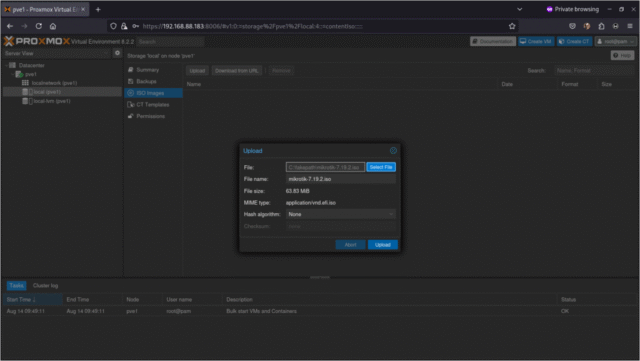Open the Server View dropdown
Image resolution: width=640 pixels, height=361 pixels.
(x=56, y=53)
